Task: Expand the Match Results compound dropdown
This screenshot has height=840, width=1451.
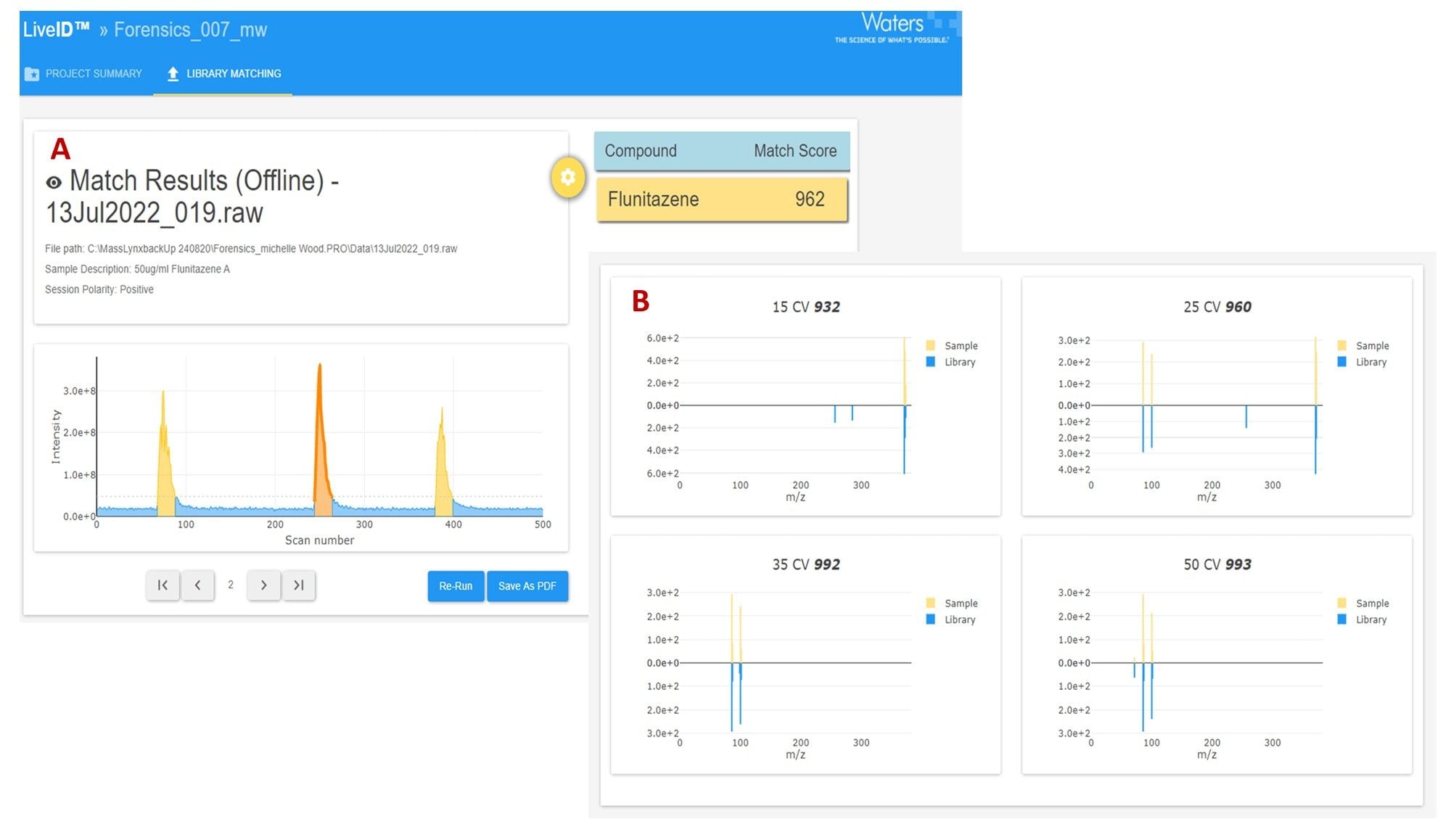Action: pyautogui.click(x=722, y=197)
